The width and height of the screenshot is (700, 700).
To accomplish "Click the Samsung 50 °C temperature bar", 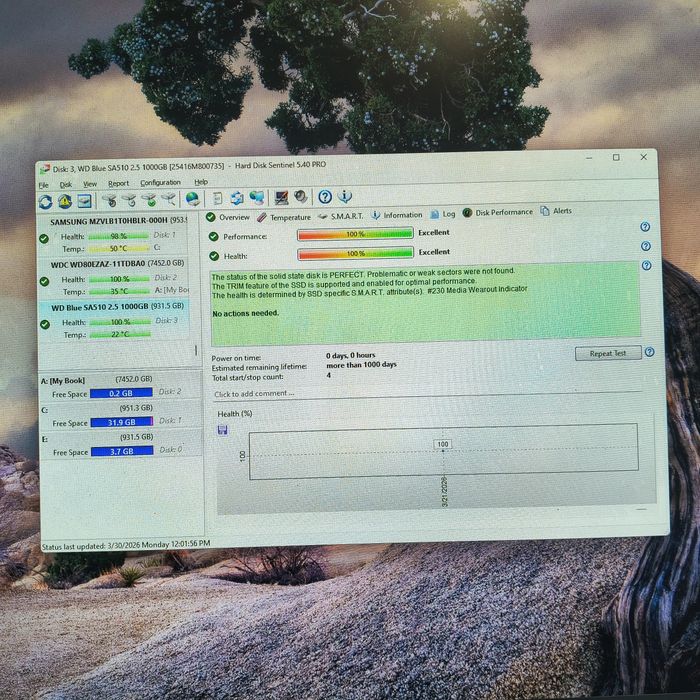I will 119,248.
